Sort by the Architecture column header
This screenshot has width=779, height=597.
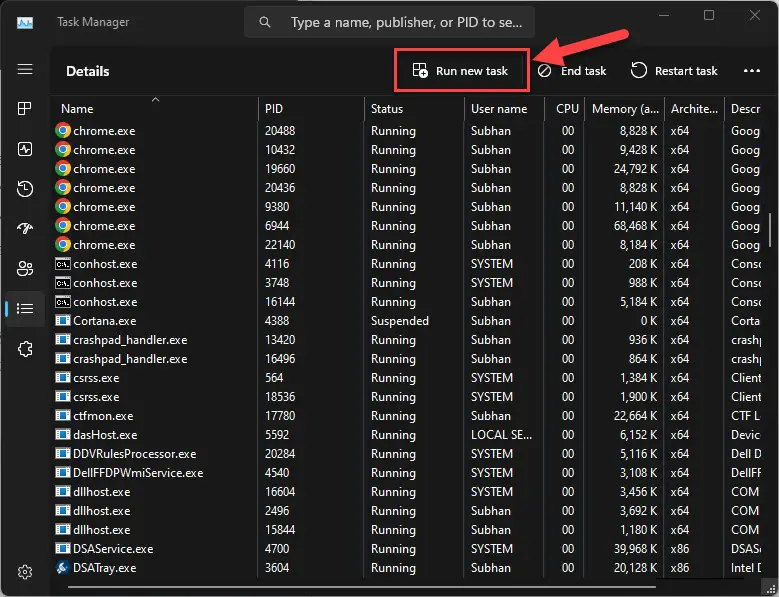coord(694,109)
